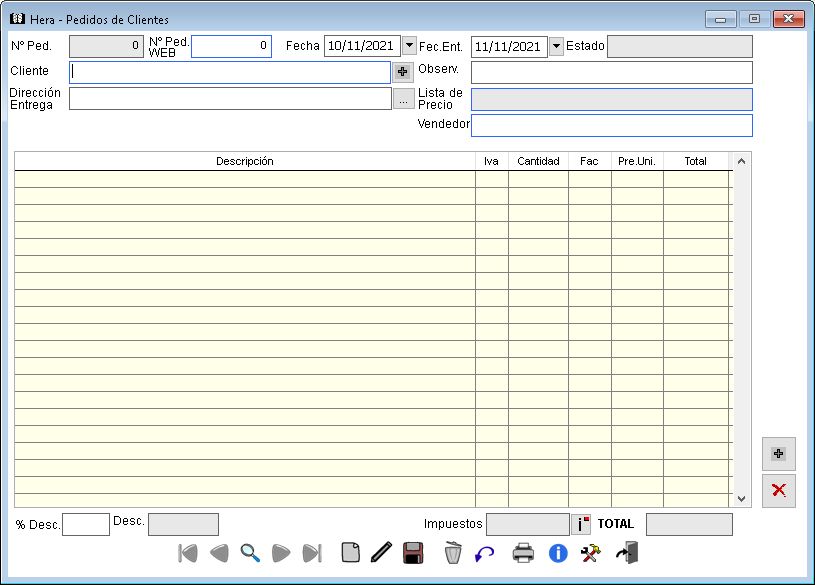Go to the next record
Viewport: 815px width, 585px height.
tap(281, 553)
